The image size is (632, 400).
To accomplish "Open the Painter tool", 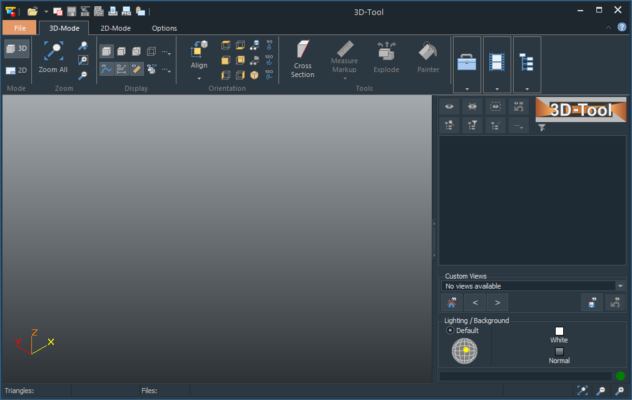I will coord(428,57).
